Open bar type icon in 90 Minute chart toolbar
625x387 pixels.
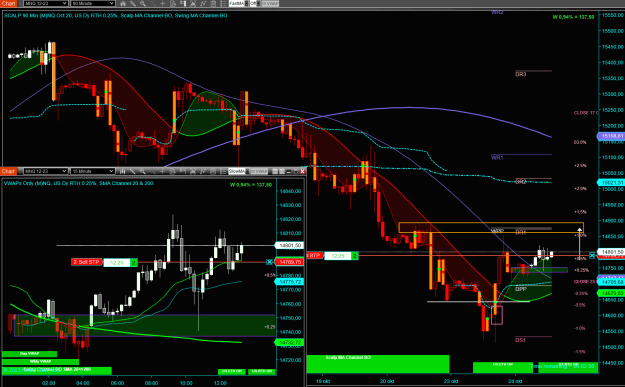pos(123,4)
